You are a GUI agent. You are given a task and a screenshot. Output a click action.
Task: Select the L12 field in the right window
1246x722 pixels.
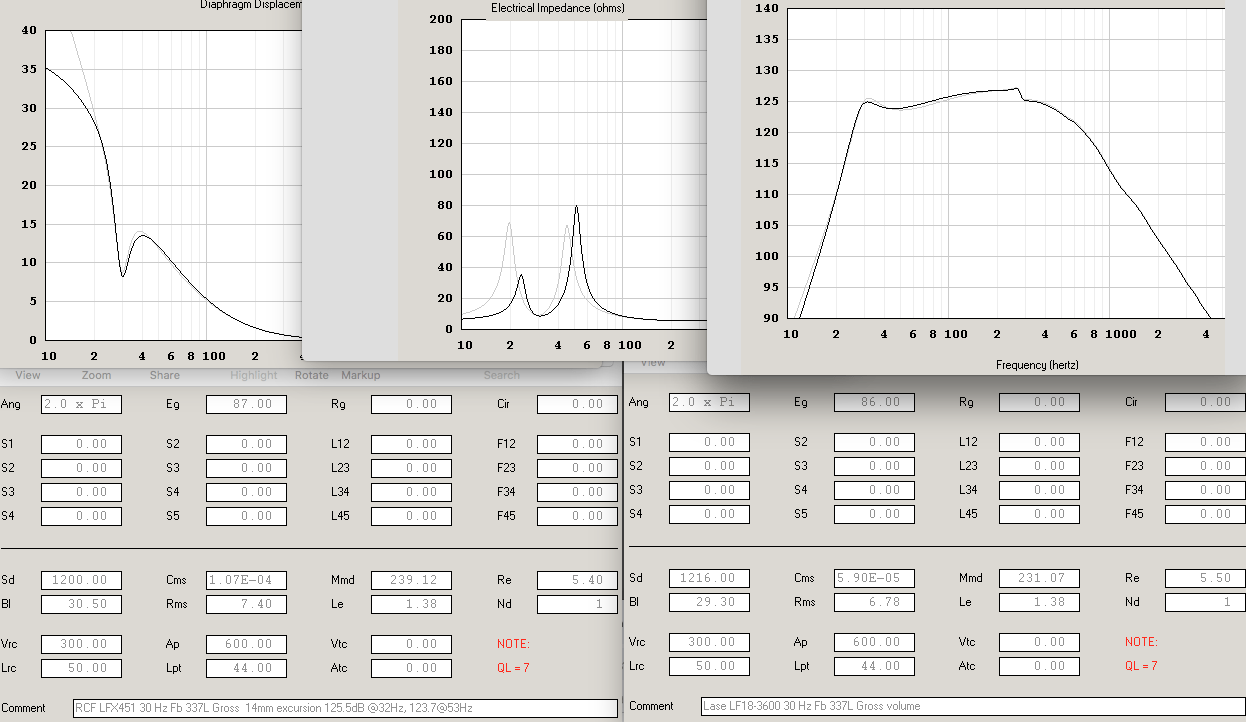pyautogui.click(x=1040, y=442)
